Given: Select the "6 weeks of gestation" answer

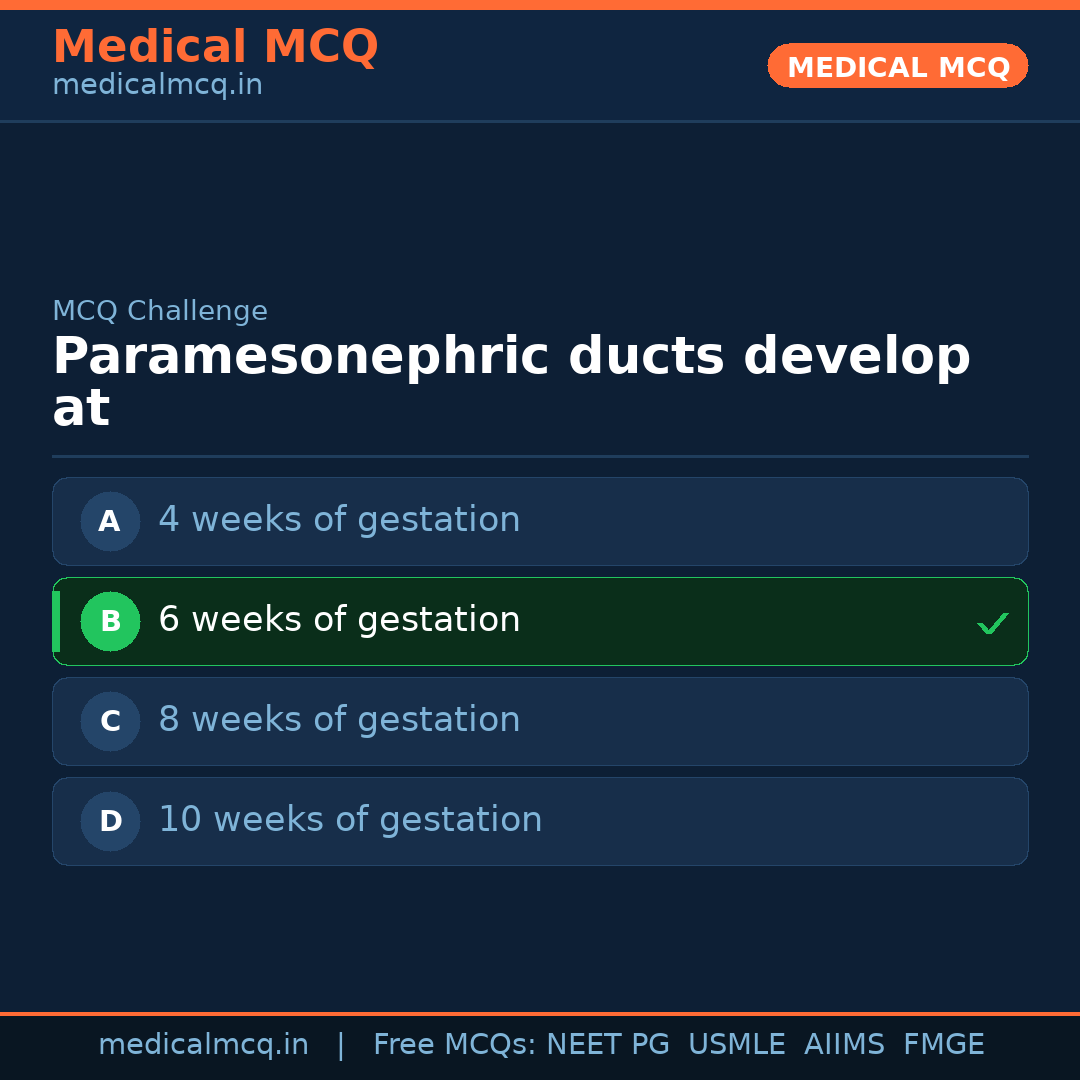Looking at the screenshot, I should point(339,620).
